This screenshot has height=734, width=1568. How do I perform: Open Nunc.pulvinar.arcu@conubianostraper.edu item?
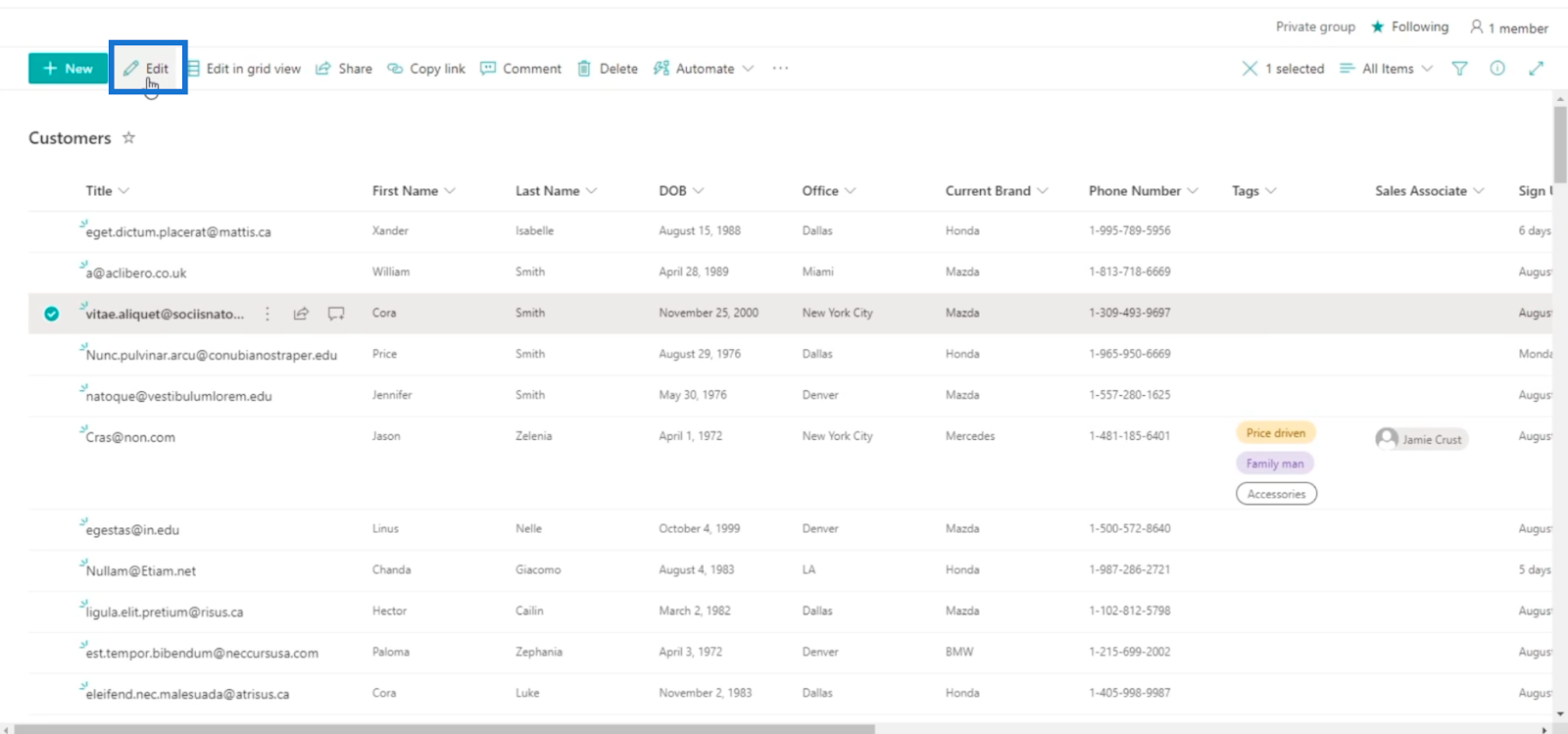pos(212,356)
